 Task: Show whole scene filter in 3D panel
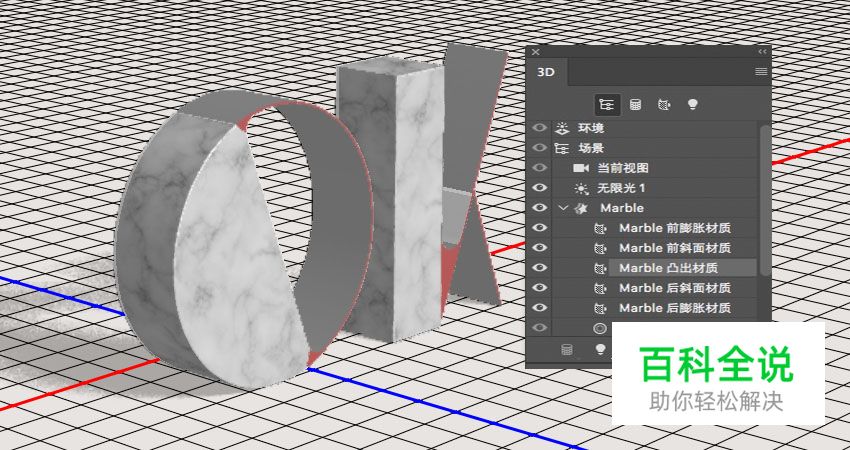[x=607, y=104]
